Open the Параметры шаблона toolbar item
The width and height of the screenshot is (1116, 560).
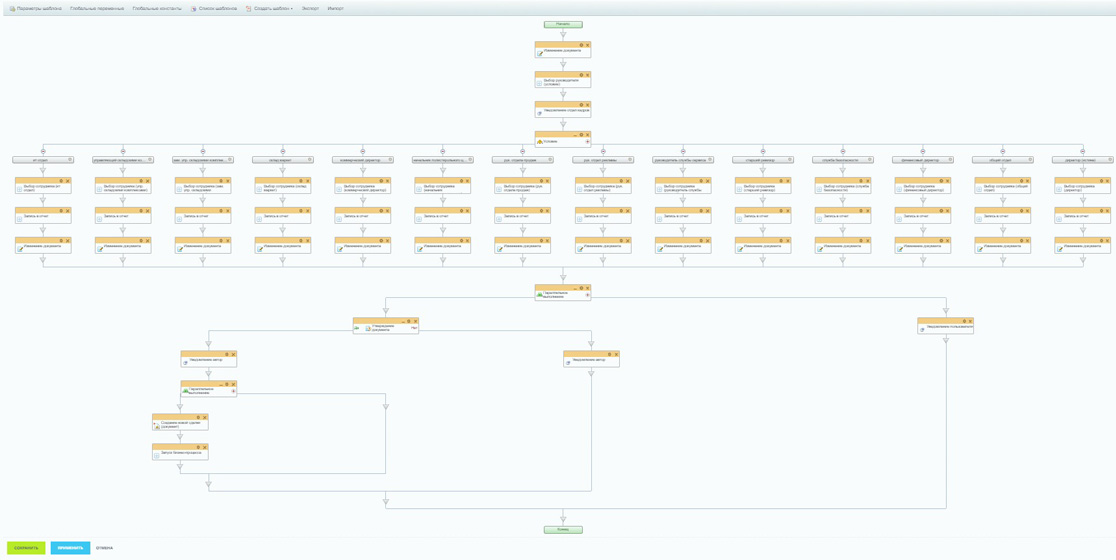[36, 9]
